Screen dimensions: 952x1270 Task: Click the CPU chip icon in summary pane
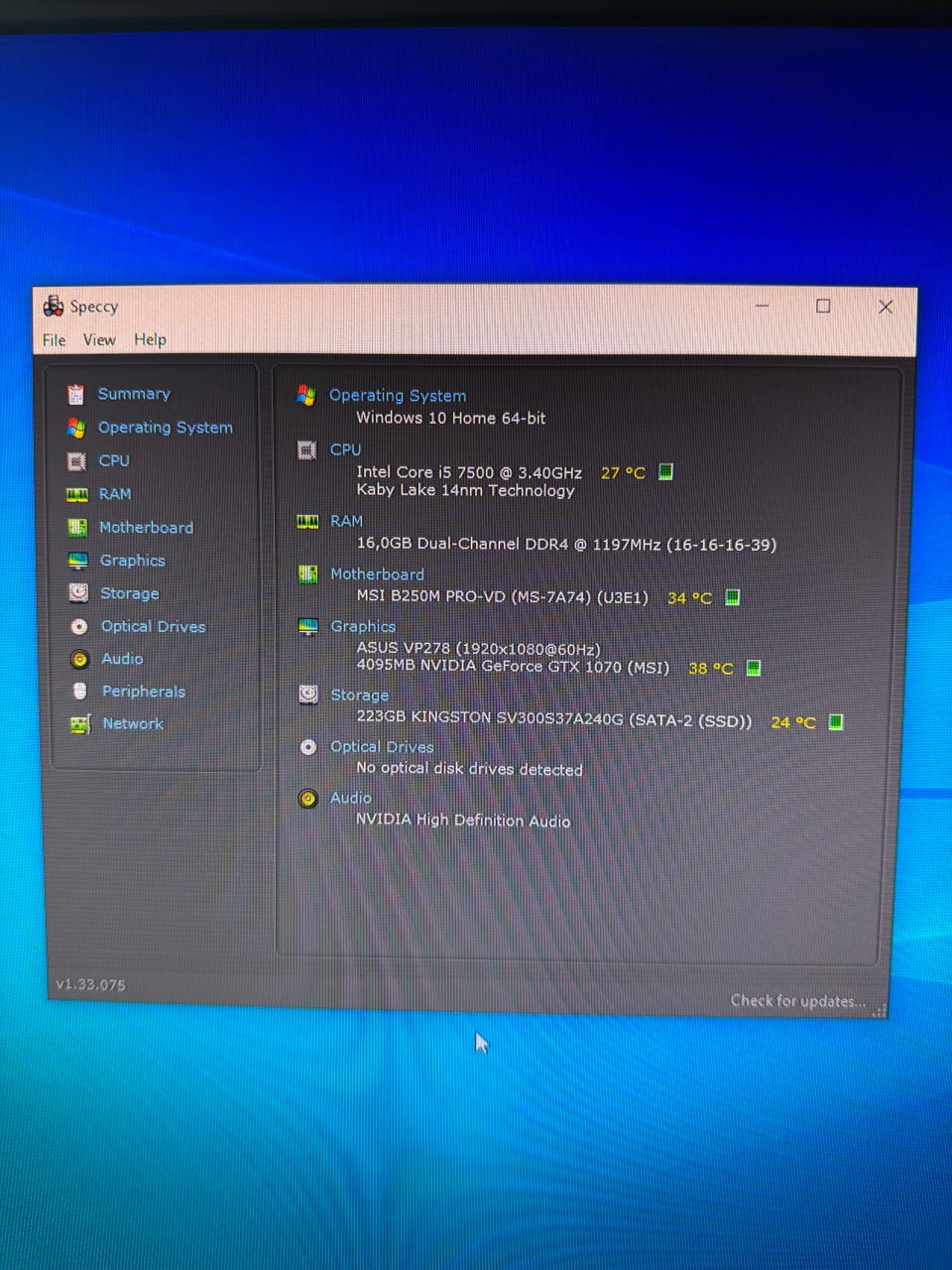click(x=307, y=450)
